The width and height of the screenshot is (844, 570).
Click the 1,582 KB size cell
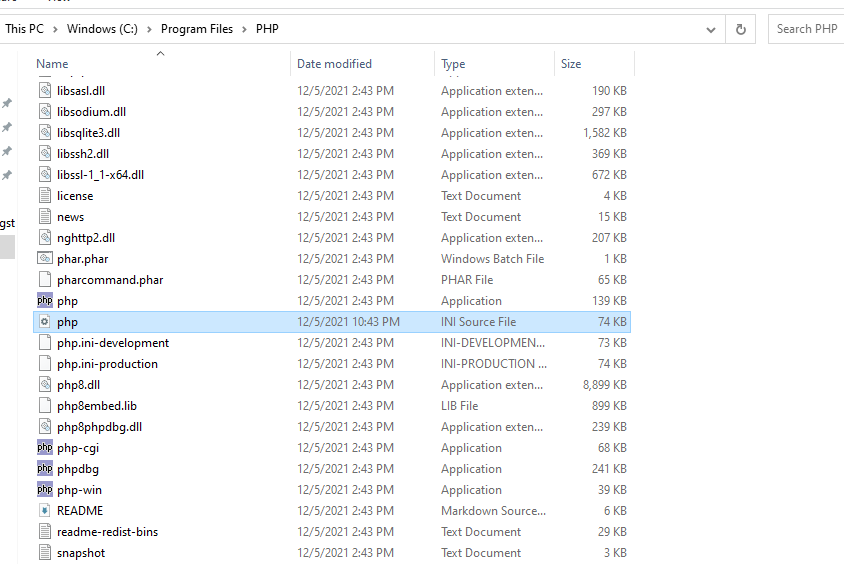[x=604, y=132]
